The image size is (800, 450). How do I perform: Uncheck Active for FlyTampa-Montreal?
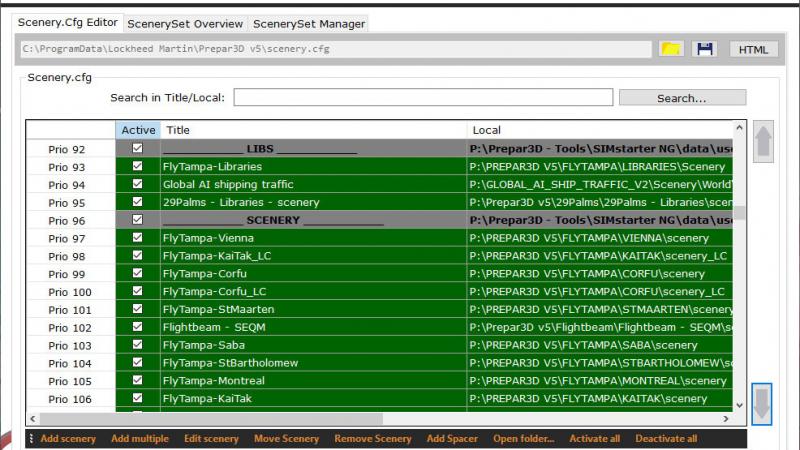137,380
